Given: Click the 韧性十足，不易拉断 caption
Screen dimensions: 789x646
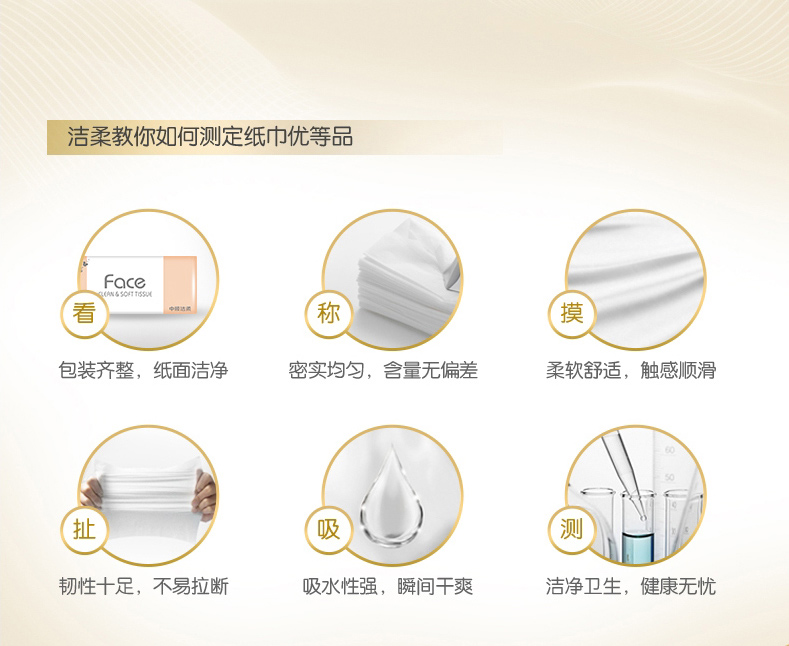Looking at the screenshot, I should [x=143, y=587].
